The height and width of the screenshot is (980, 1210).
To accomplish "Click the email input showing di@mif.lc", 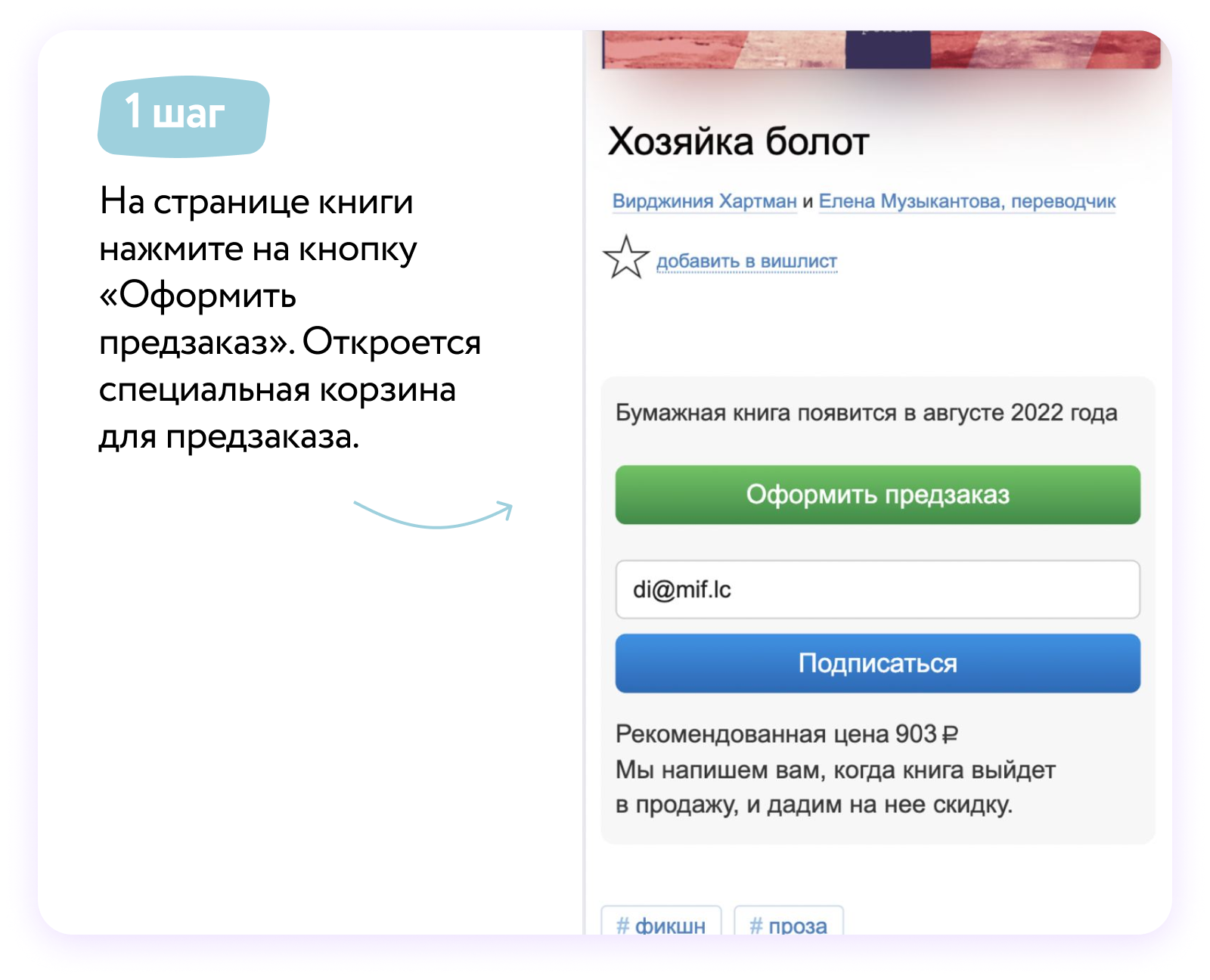I will (x=877, y=590).
